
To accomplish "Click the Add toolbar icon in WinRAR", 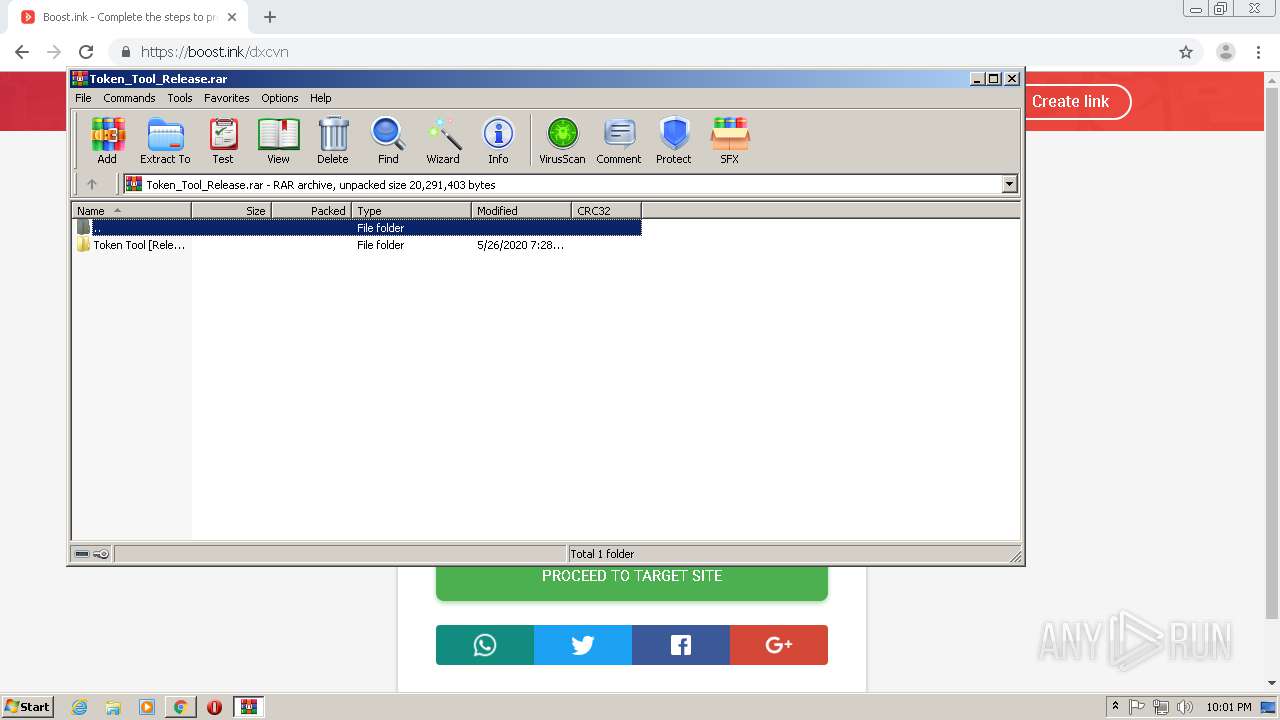I will pos(107,140).
